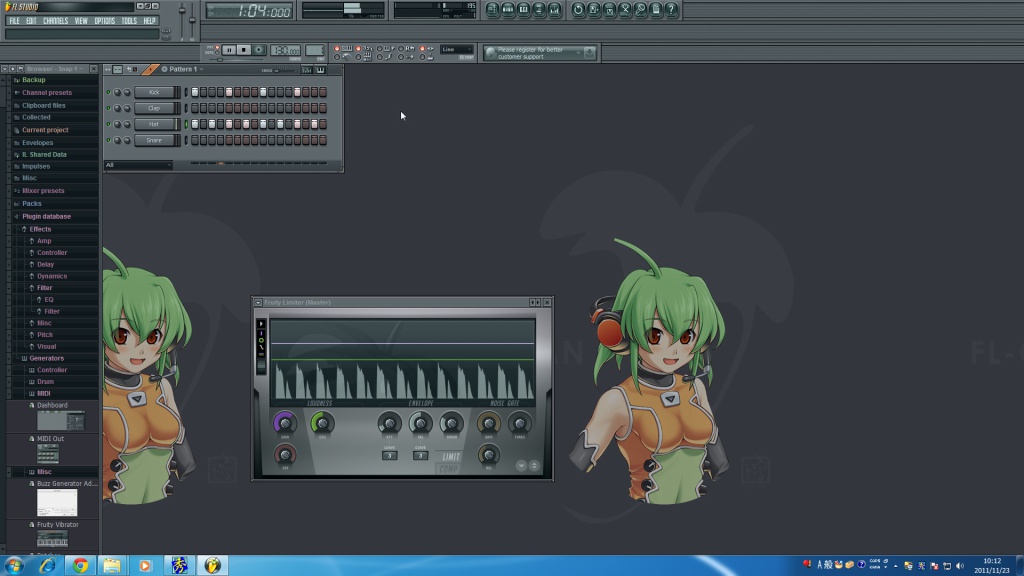Open the FILE menu
The height and width of the screenshot is (576, 1024).
(x=14, y=21)
